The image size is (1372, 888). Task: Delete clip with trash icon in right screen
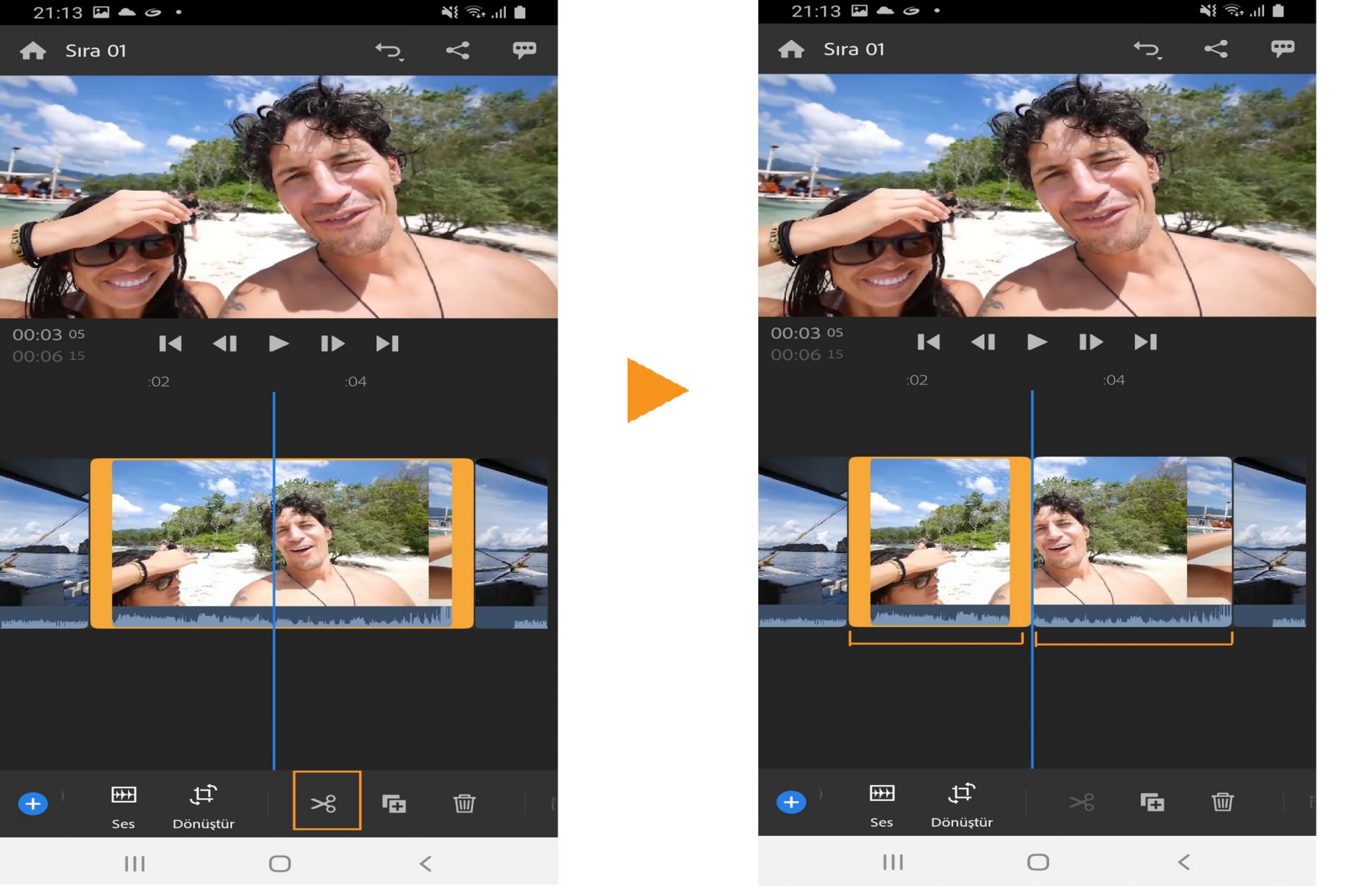click(1222, 802)
